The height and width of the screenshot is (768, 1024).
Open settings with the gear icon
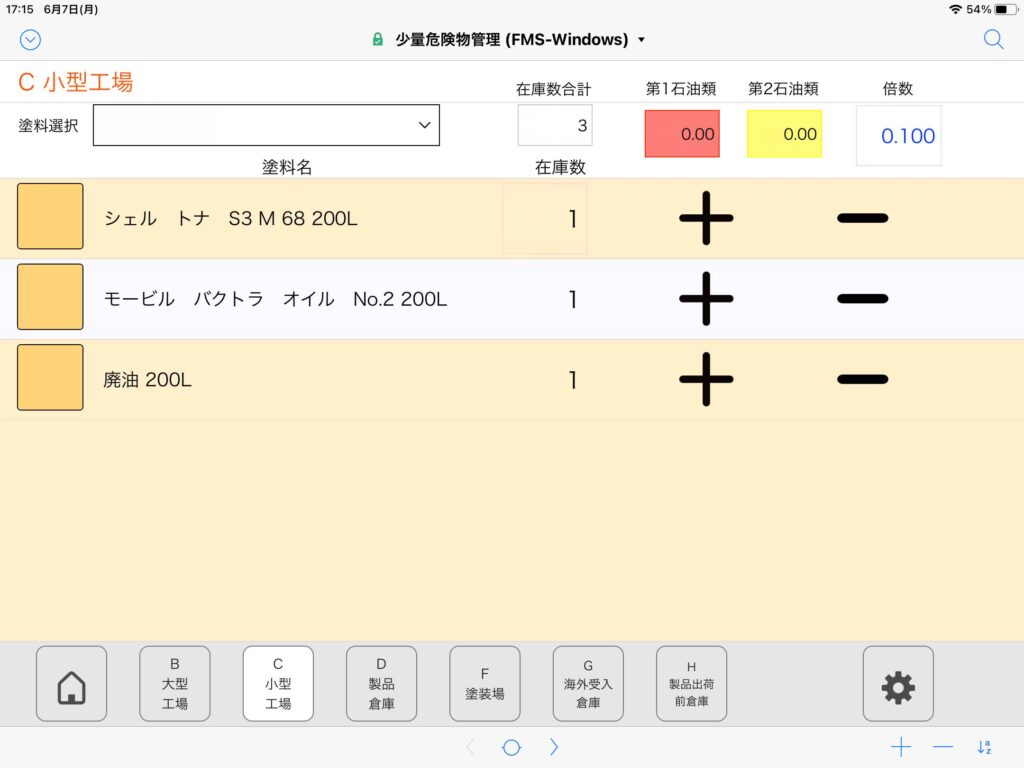(897, 684)
